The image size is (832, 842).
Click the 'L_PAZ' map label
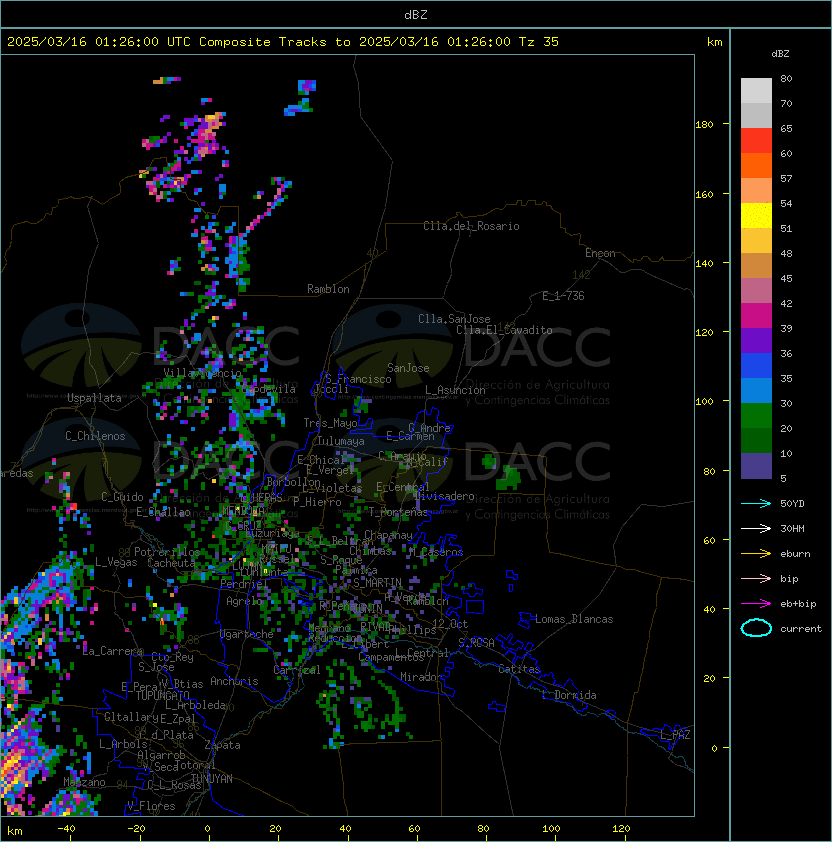pos(675,734)
